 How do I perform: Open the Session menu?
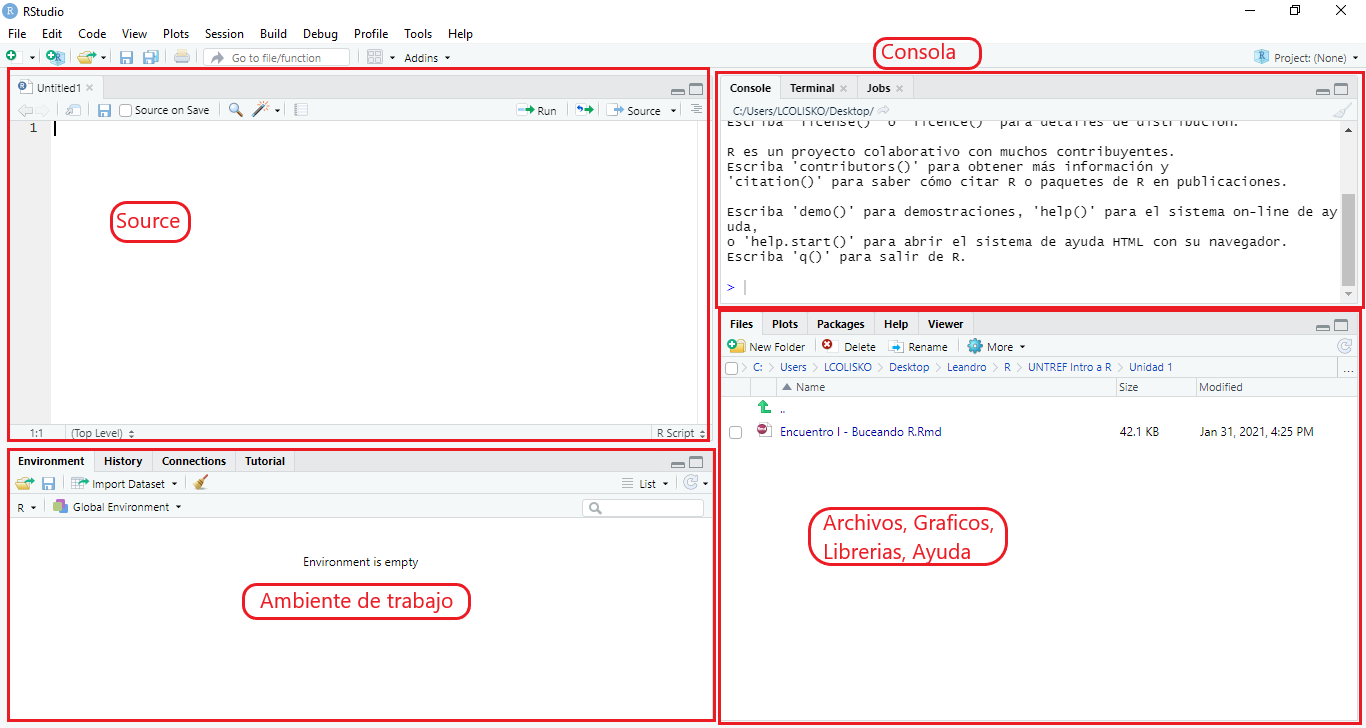pyautogui.click(x=224, y=34)
